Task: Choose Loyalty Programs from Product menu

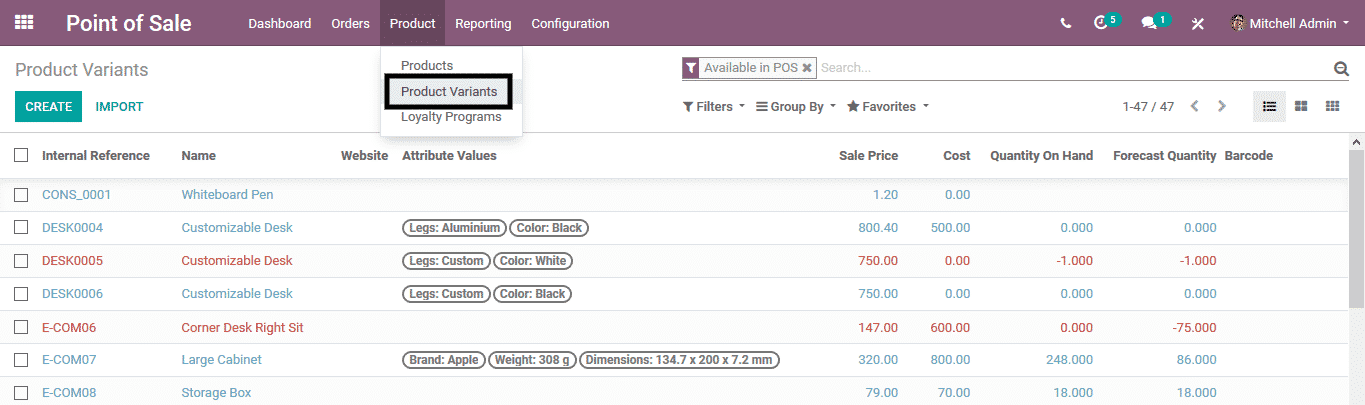Action: click(x=451, y=117)
